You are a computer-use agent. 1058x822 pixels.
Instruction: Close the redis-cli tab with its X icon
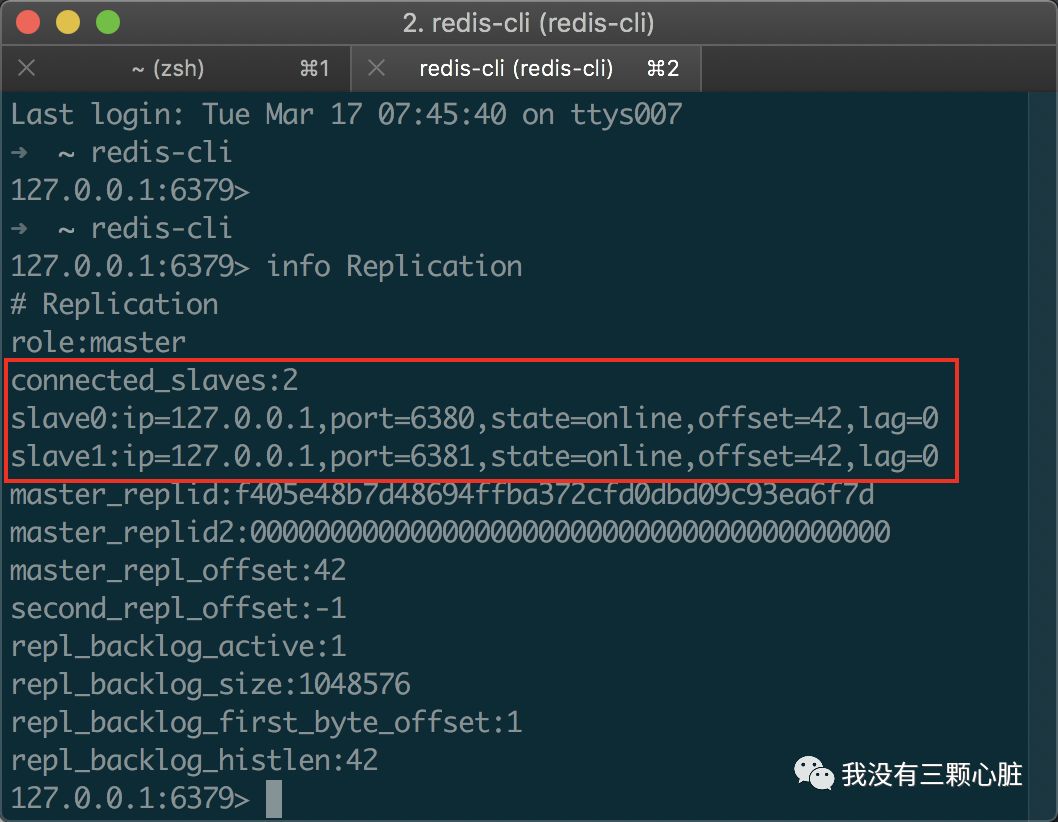click(376, 68)
